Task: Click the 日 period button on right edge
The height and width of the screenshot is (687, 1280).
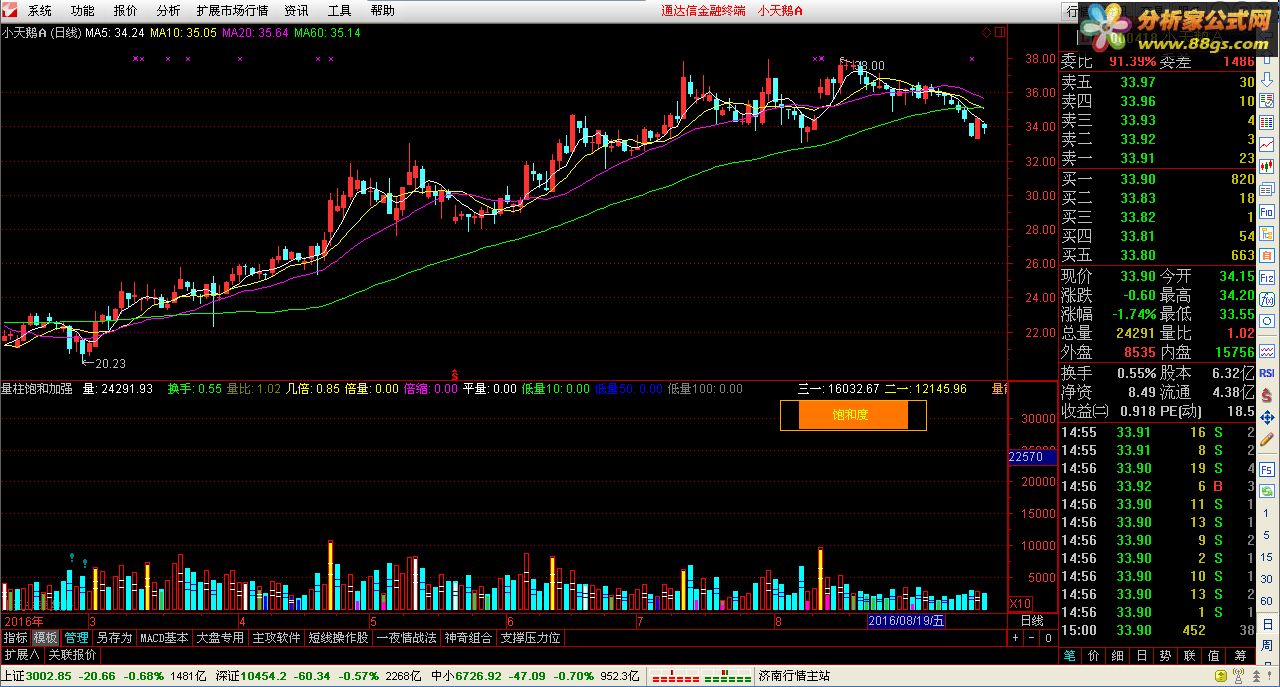Action: click(1267, 625)
